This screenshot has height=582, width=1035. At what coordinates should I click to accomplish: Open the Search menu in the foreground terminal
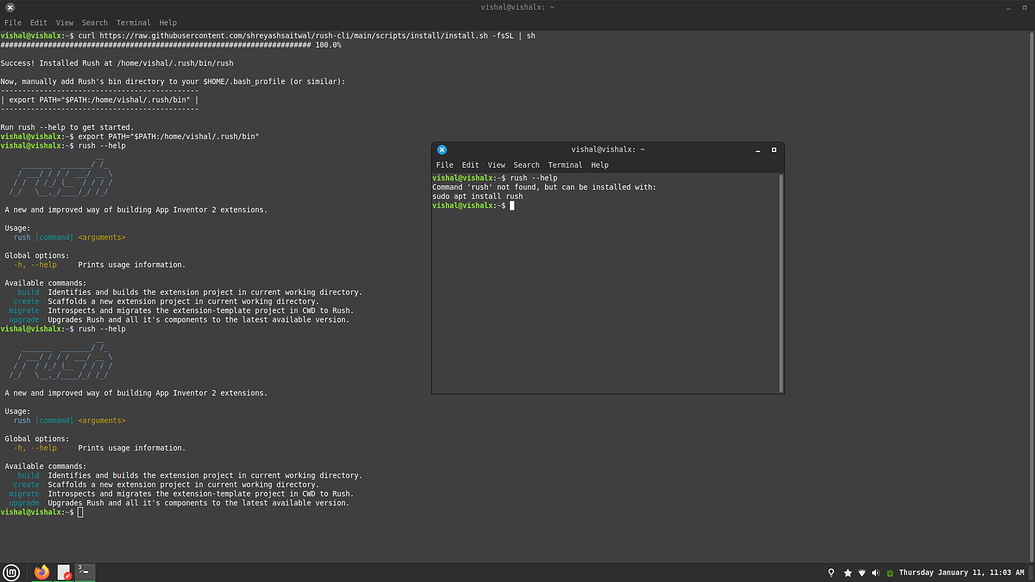526,164
